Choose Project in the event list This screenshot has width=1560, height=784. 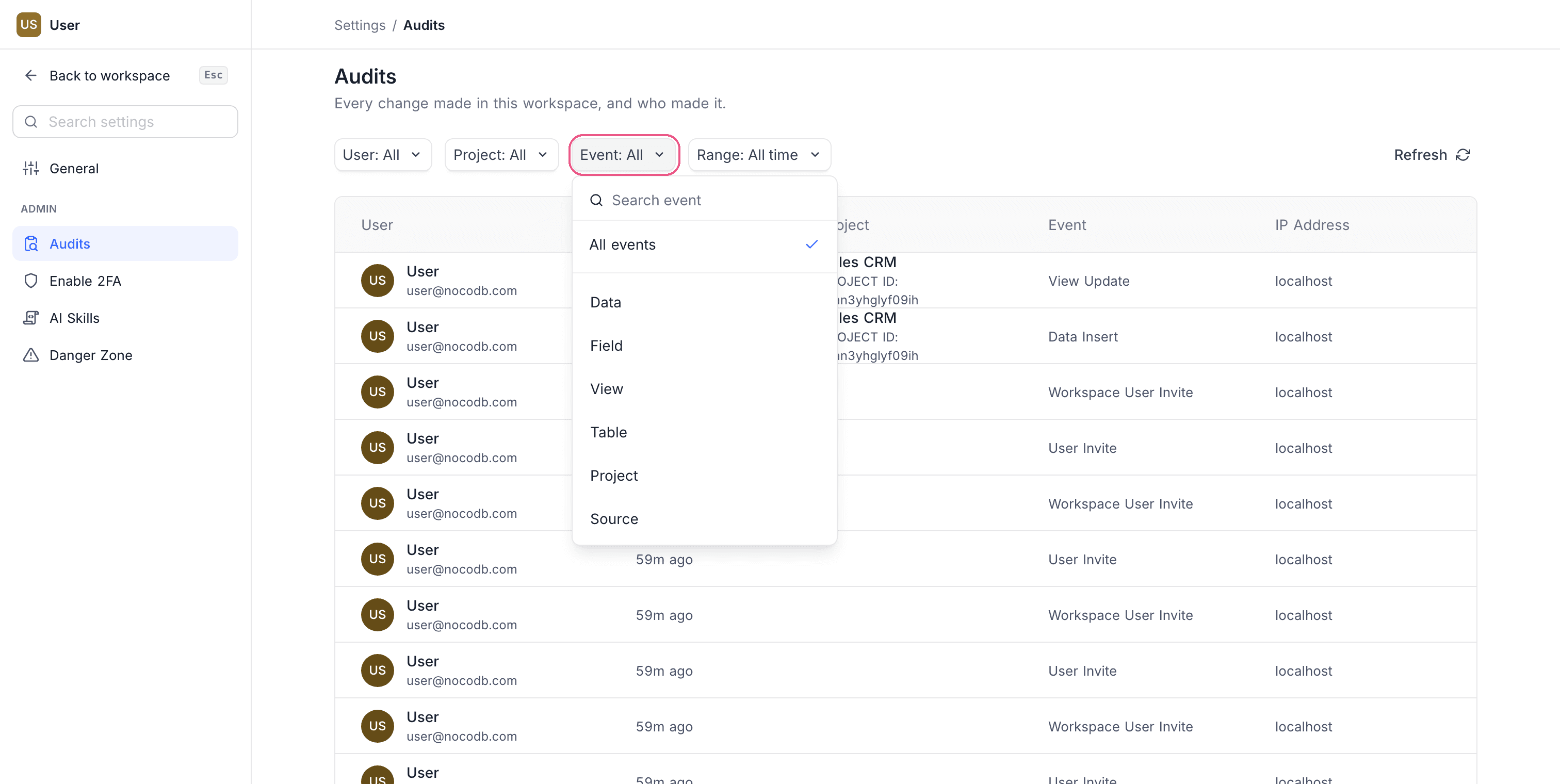click(704, 476)
